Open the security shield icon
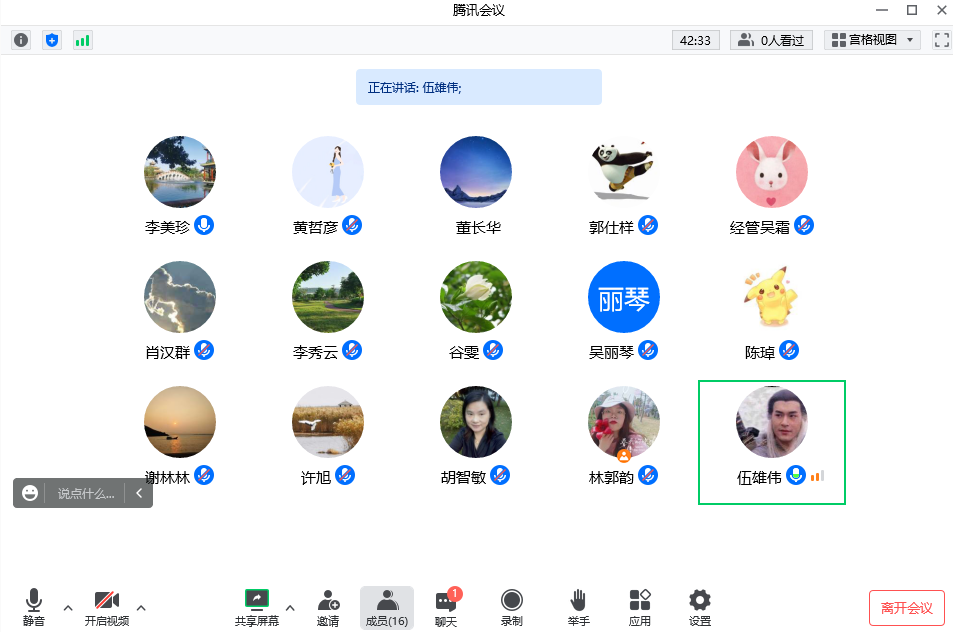This screenshot has width=953, height=632. point(52,40)
